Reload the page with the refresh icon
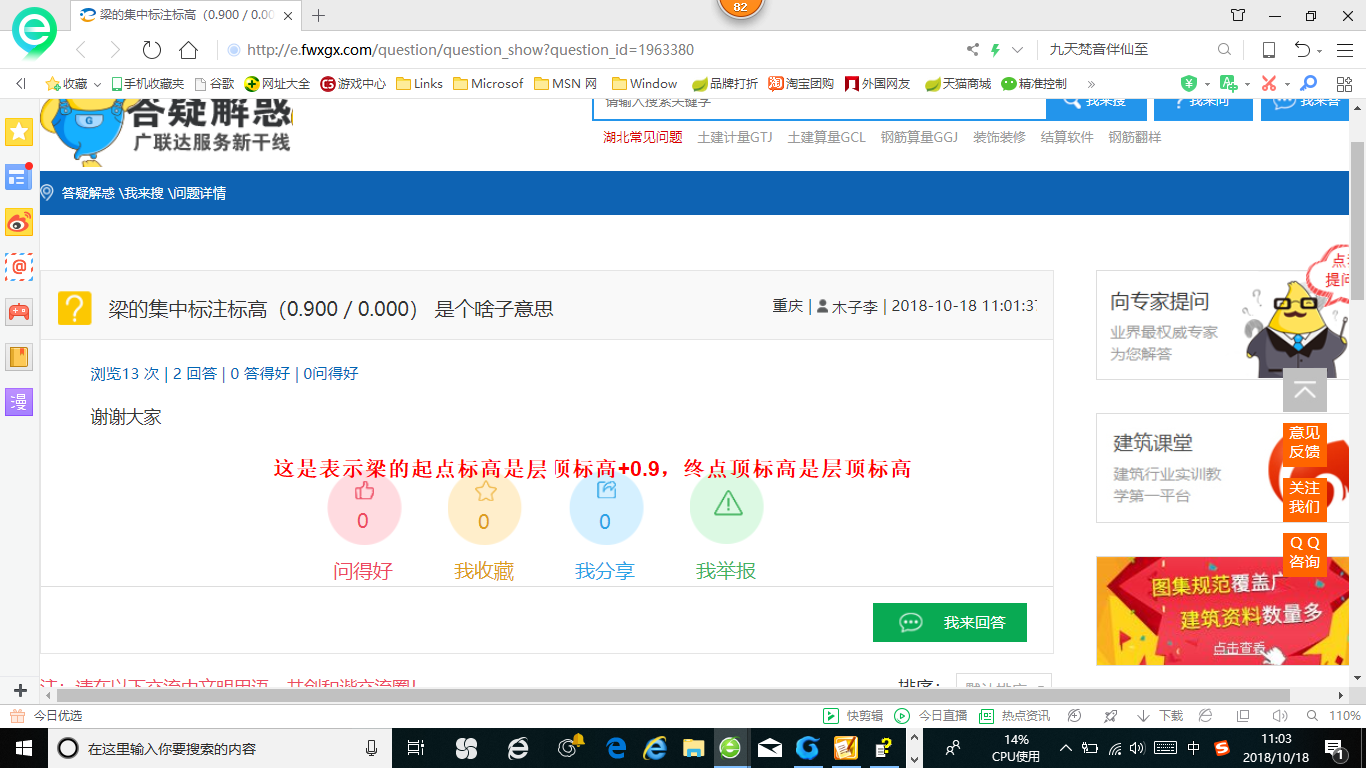Screen dimensions: 1366x768 (x=152, y=50)
